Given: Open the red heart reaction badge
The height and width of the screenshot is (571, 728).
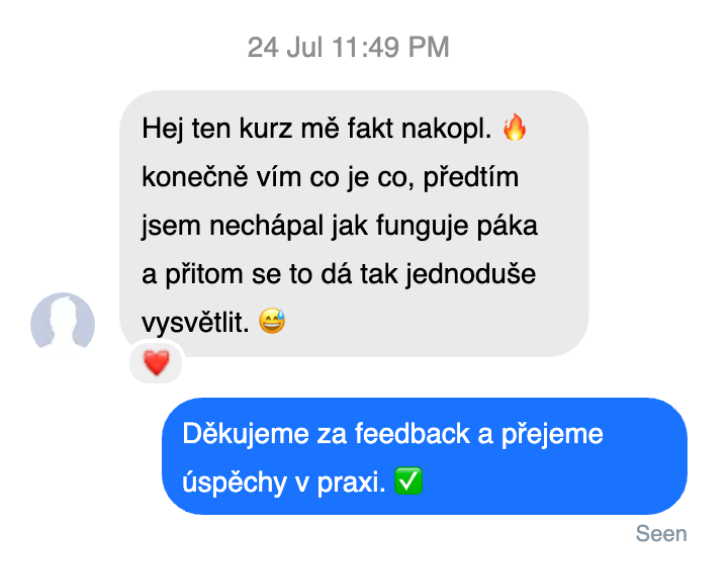Looking at the screenshot, I should tap(156, 362).
